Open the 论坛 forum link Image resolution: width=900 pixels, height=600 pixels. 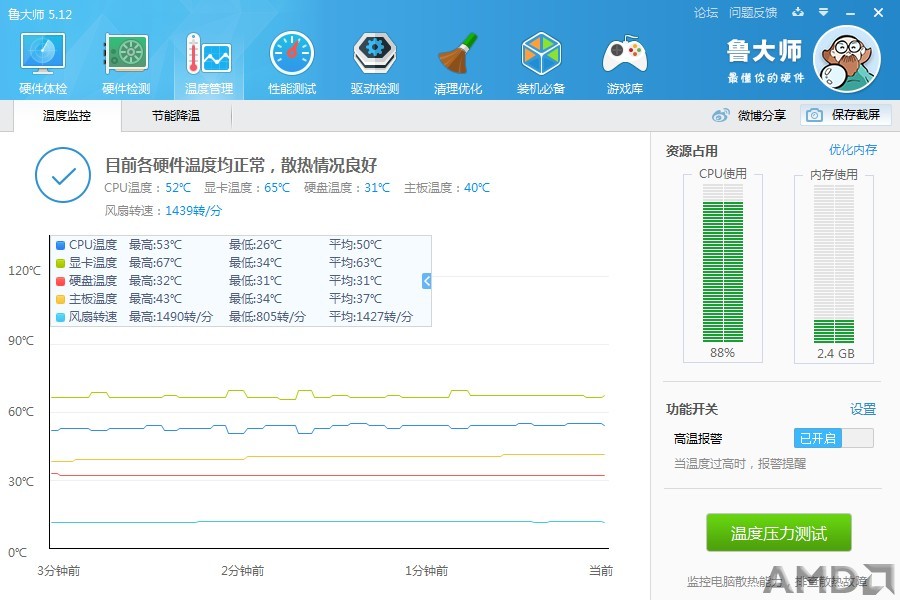point(705,13)
